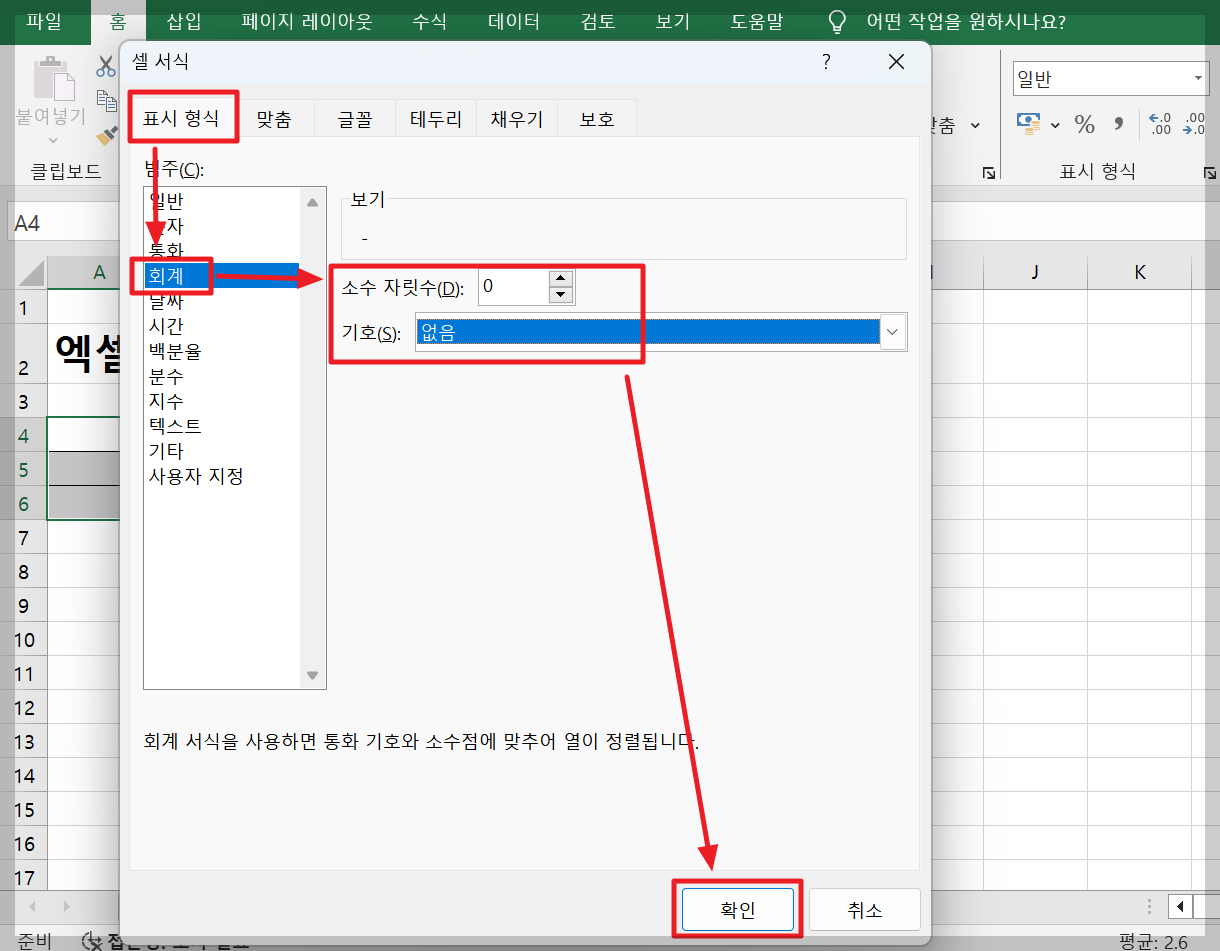Select 백분율 in the category list
Screen dimensions: 1220x951
[175, 351]
